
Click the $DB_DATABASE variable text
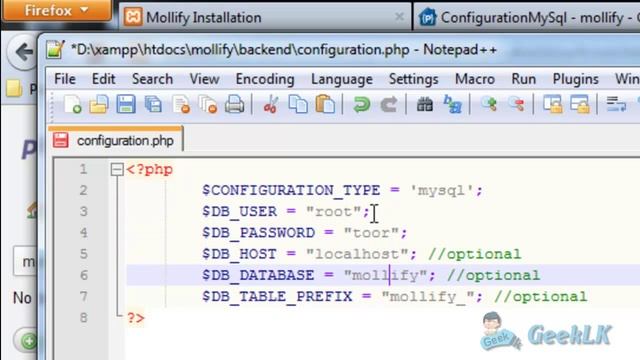point(258,275)
